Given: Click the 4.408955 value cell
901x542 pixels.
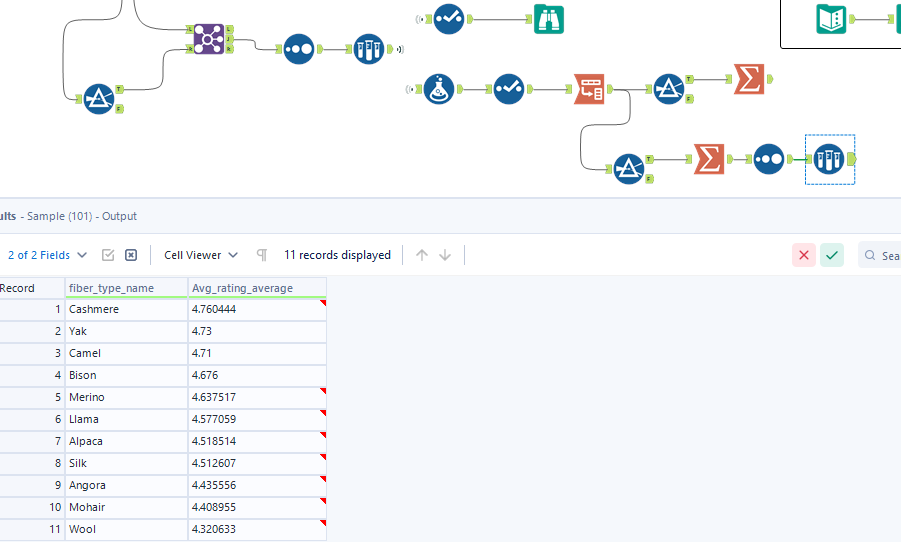Looking at the screenshot, I should [257, 508].
